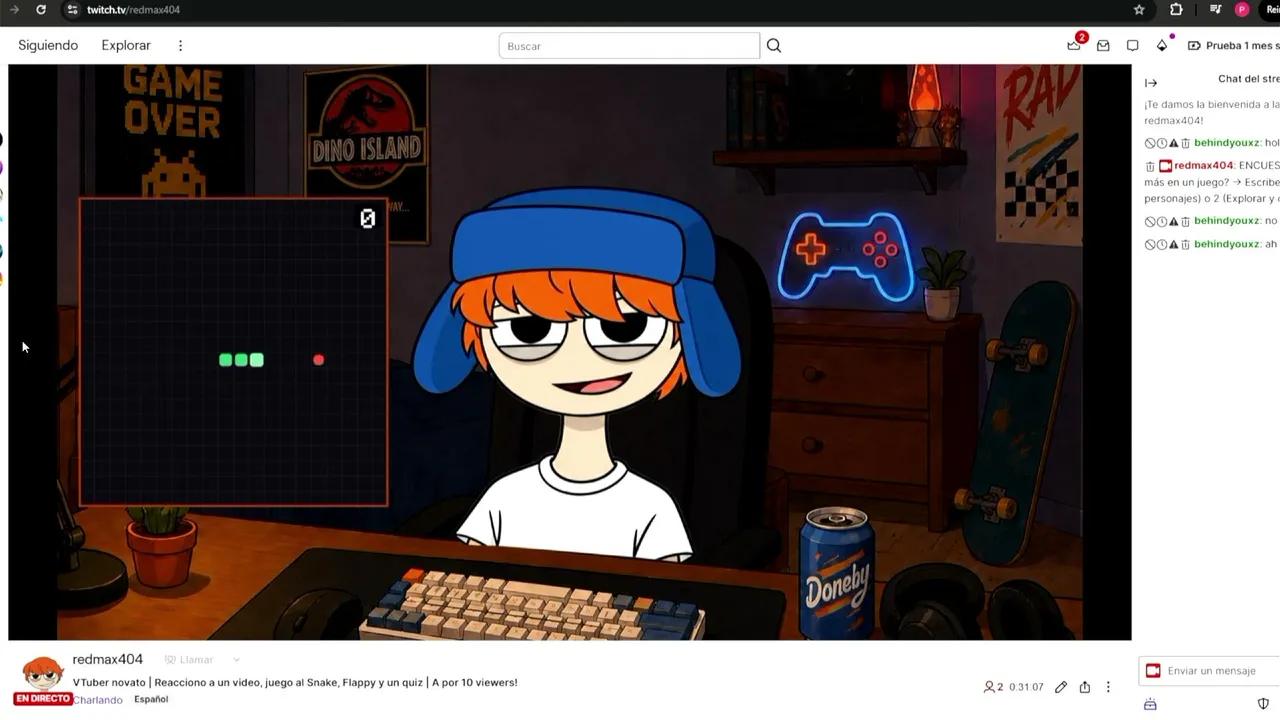Go forward with the browser arrow
This screenshot has height=720, width=1280.
click(x=14, y=10)
